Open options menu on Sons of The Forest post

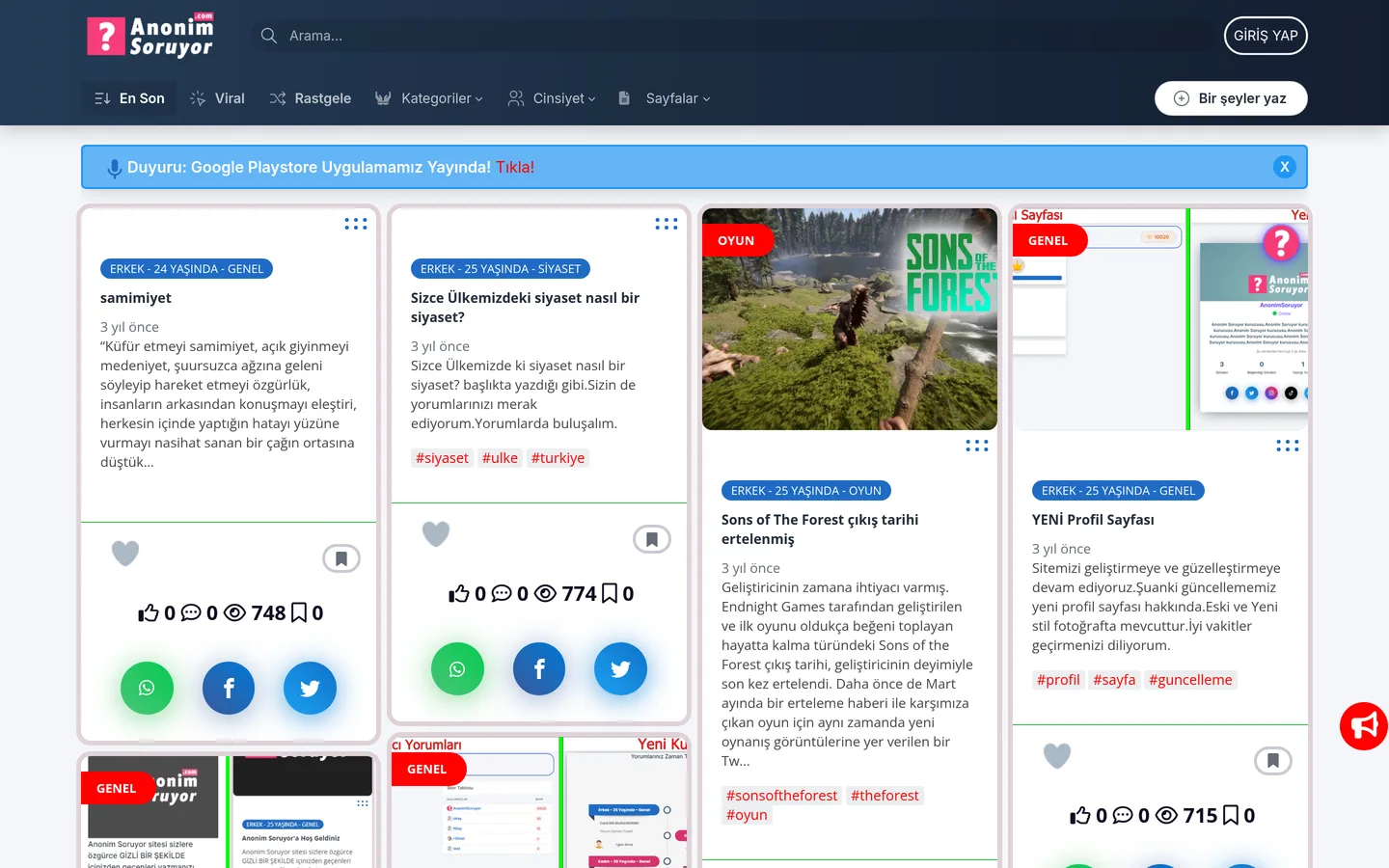tap(977, 446)
